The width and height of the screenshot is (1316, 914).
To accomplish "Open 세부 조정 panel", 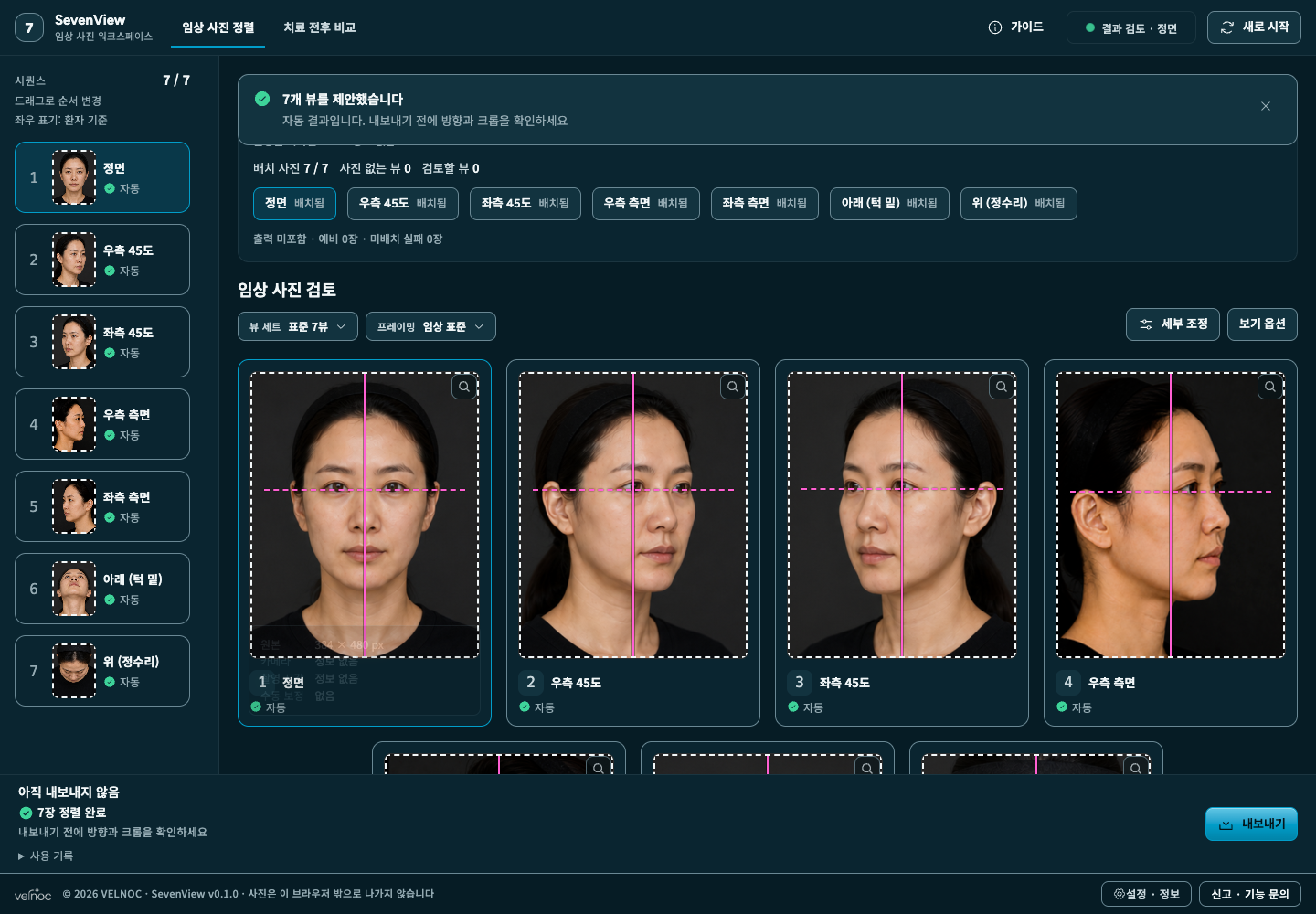I will 1173,324.
